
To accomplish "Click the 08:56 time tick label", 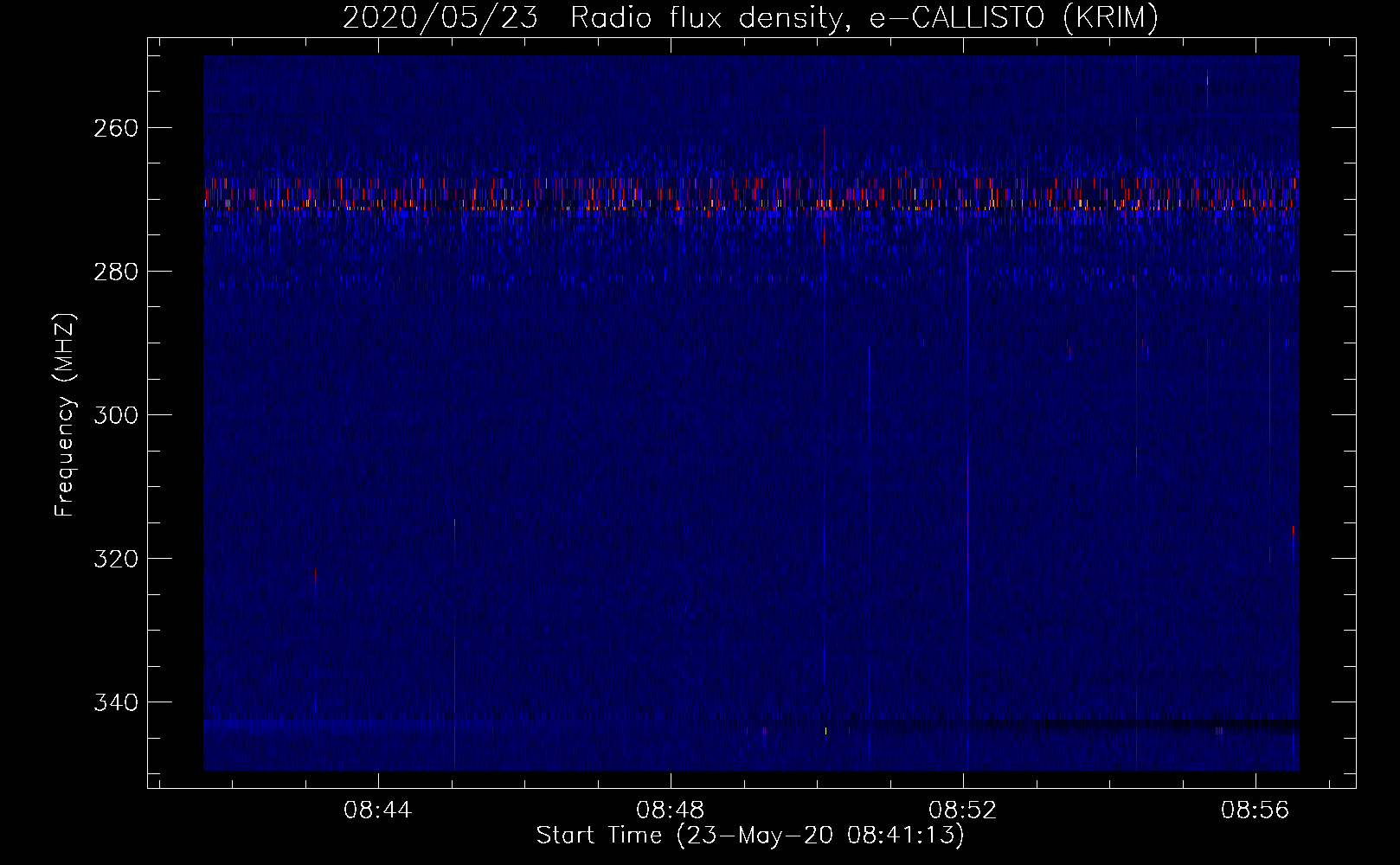I will (x=1256, y=811).
